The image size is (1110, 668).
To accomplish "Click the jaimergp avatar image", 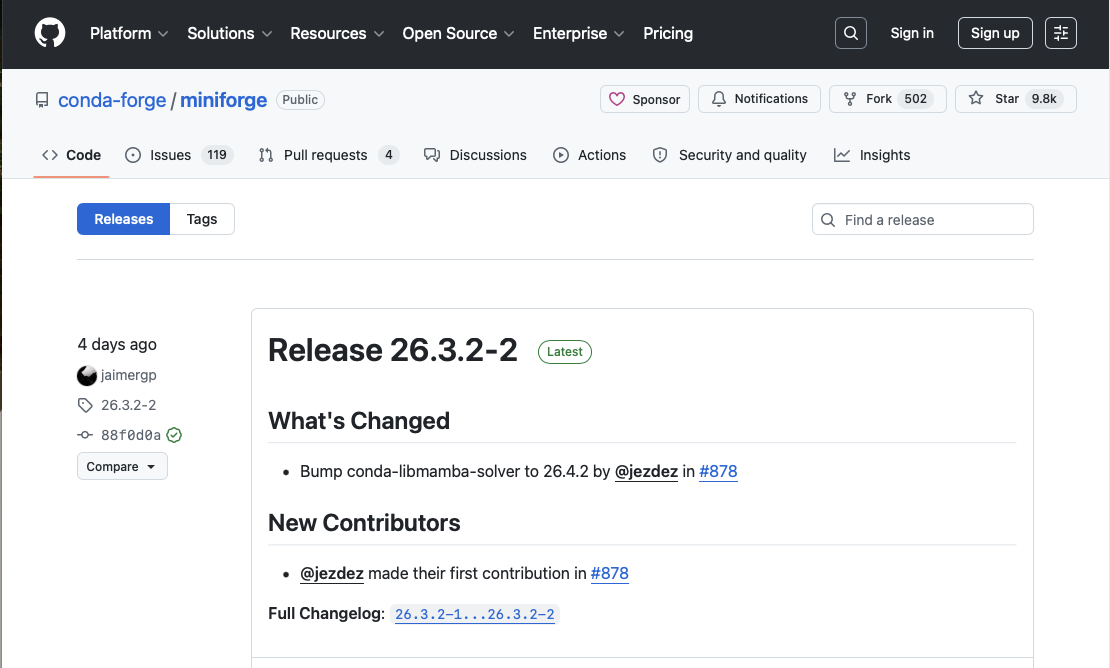I will [x=87, y=376].
